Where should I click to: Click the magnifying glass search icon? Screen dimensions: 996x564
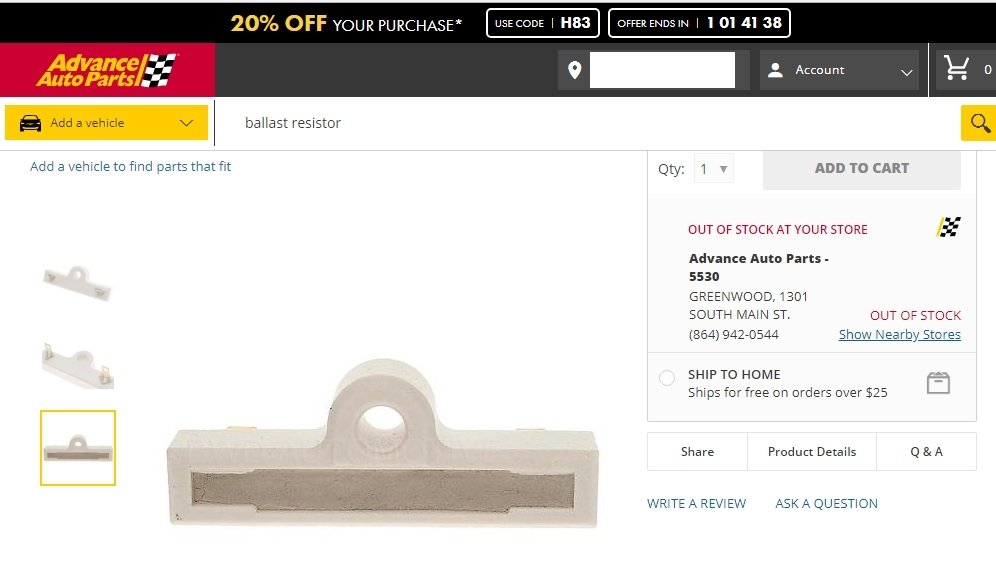[x=978, y=123]
